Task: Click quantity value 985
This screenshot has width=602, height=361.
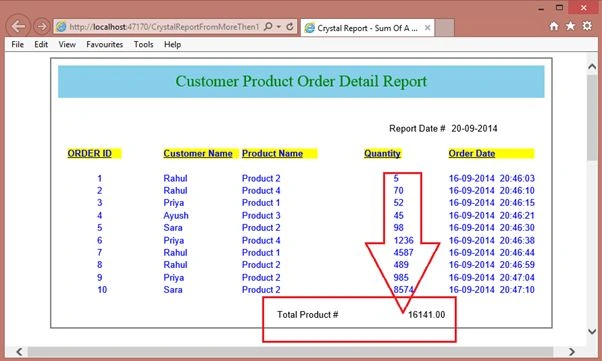Action: [401, 278]
